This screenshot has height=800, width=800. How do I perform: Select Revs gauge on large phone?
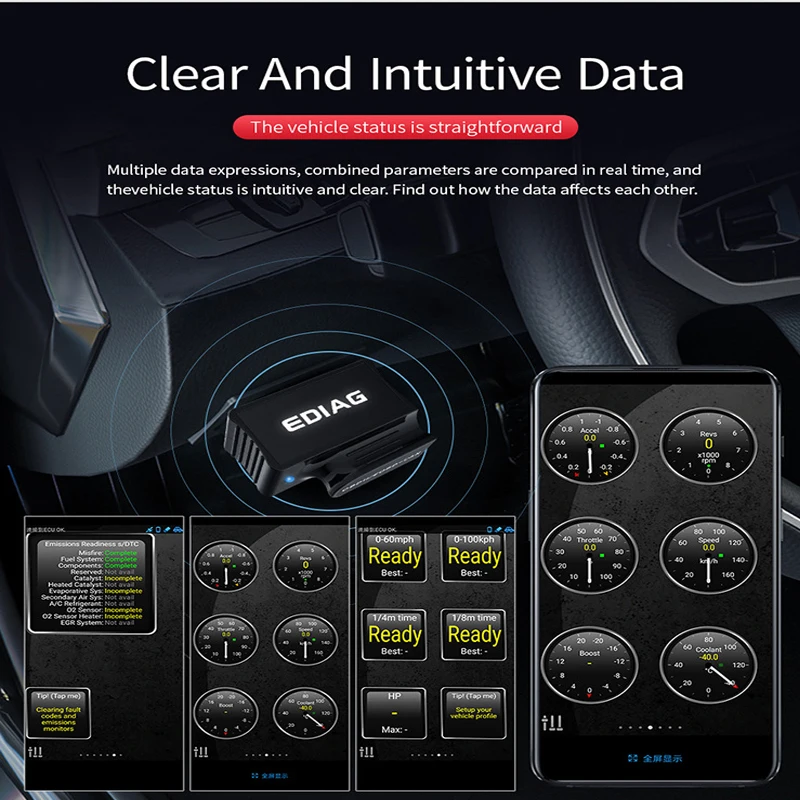coord(709,446)
